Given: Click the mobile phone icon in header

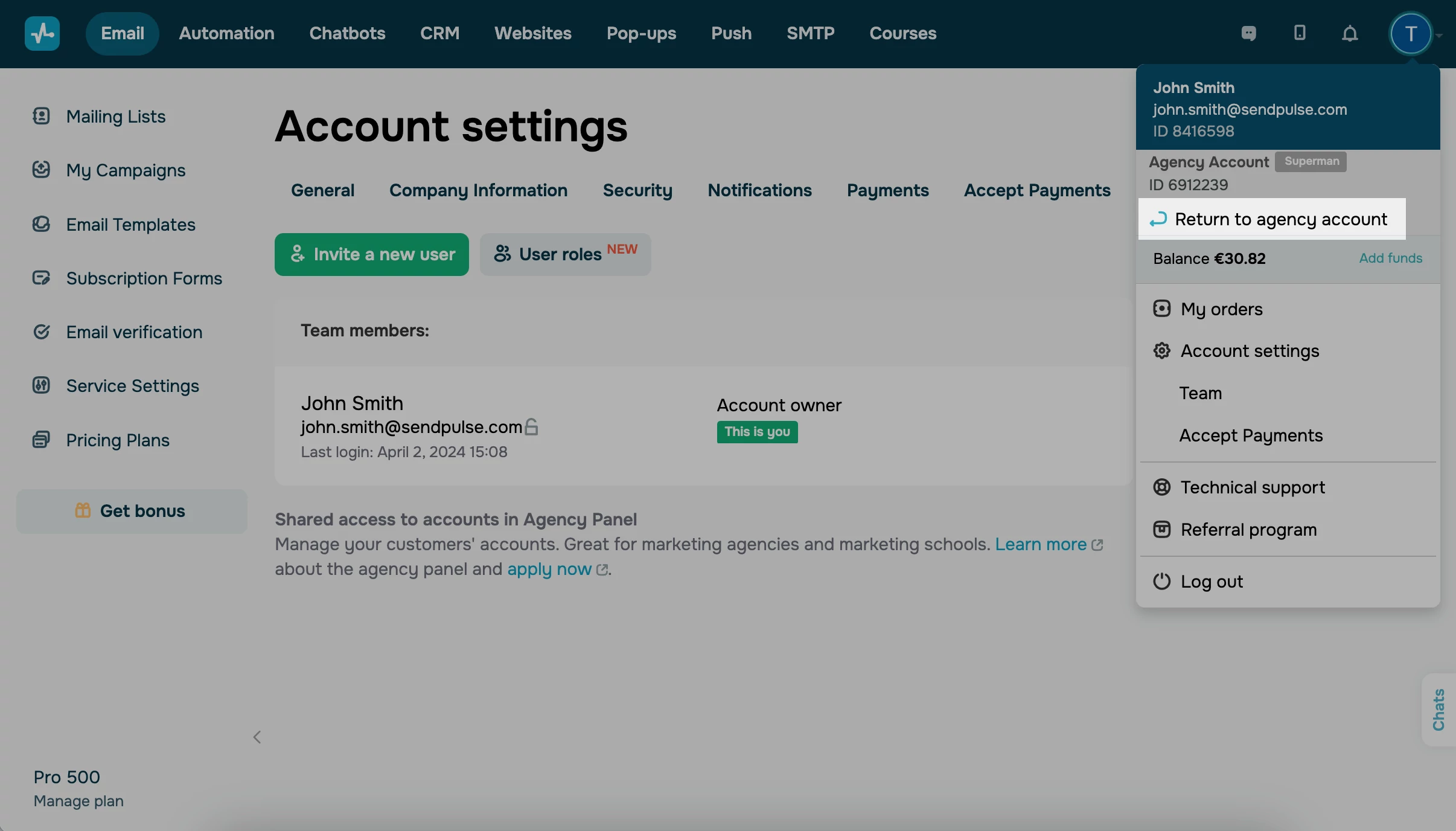Looking at the screenshot, I should [1300, 33].
